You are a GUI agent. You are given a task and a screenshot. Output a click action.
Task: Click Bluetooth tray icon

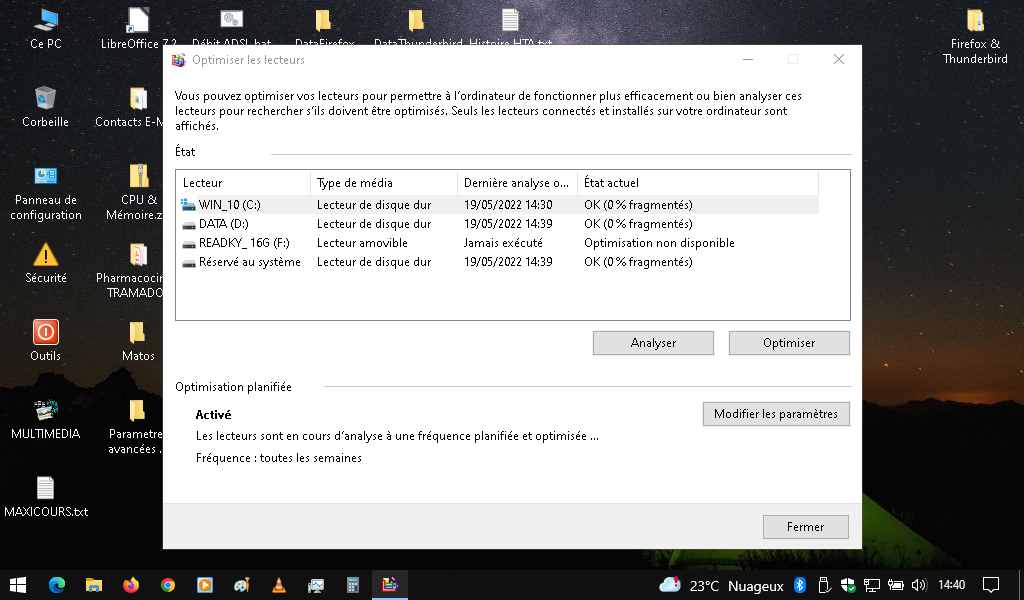(799, 585)
